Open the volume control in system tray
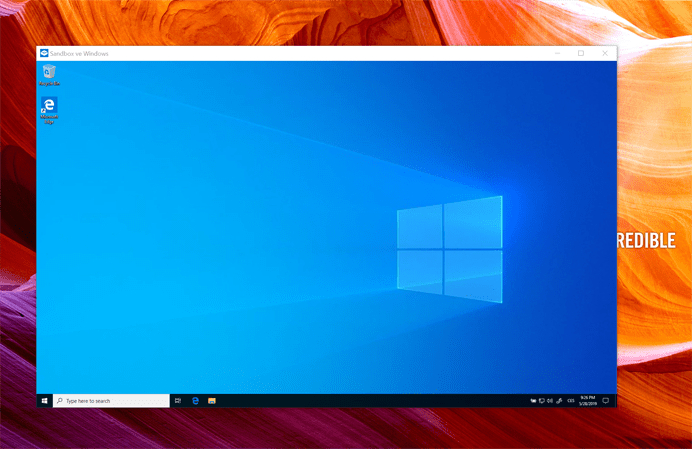This screenshot has height=449, width=692. [550, 400]
